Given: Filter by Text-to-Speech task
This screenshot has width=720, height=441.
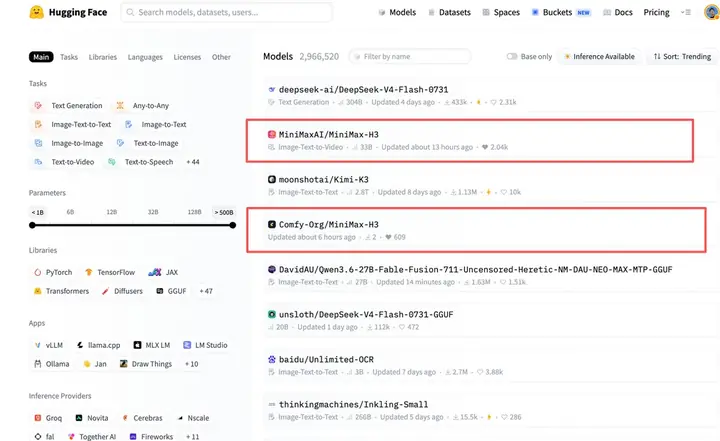Looking at the screenshot, I should coord(141,162).
